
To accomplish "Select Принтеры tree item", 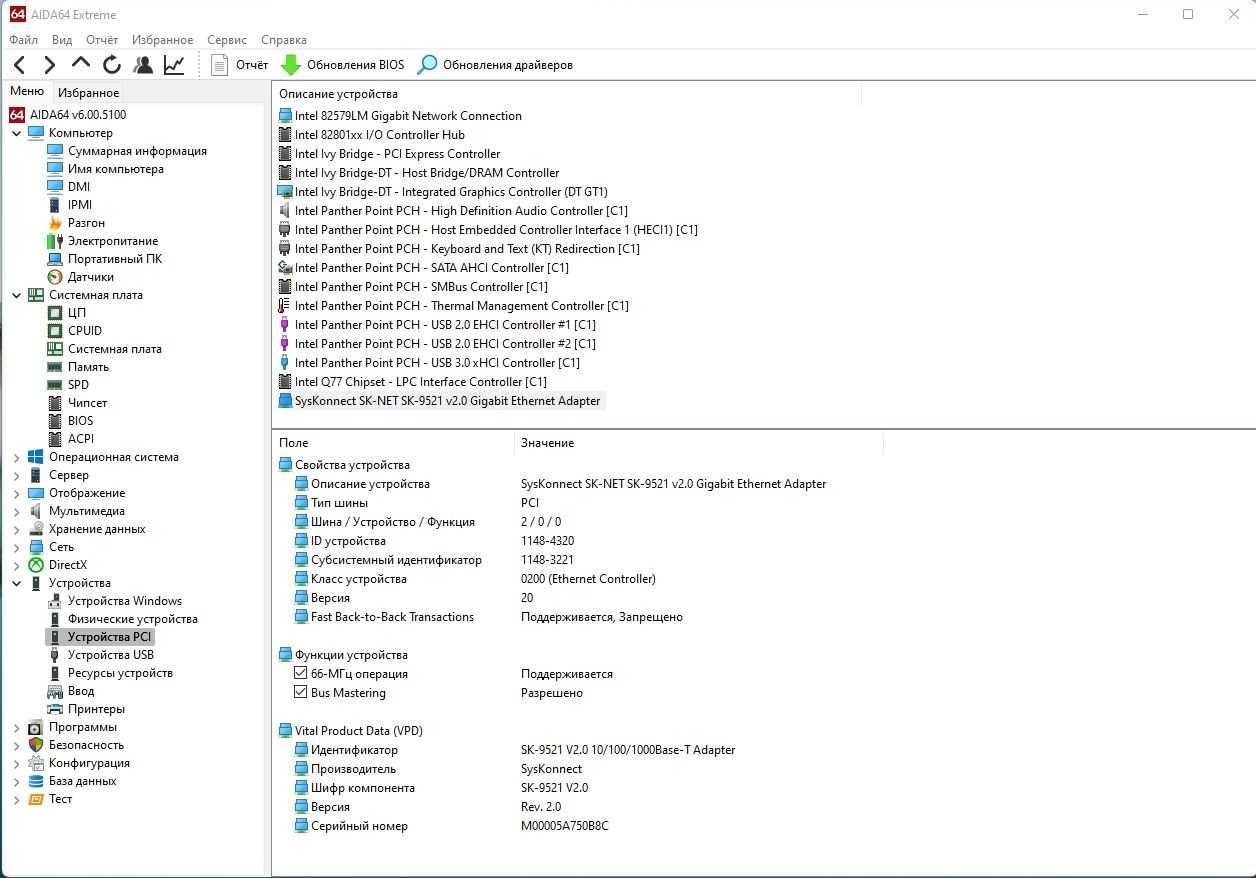I will click(x=96, y=709).
